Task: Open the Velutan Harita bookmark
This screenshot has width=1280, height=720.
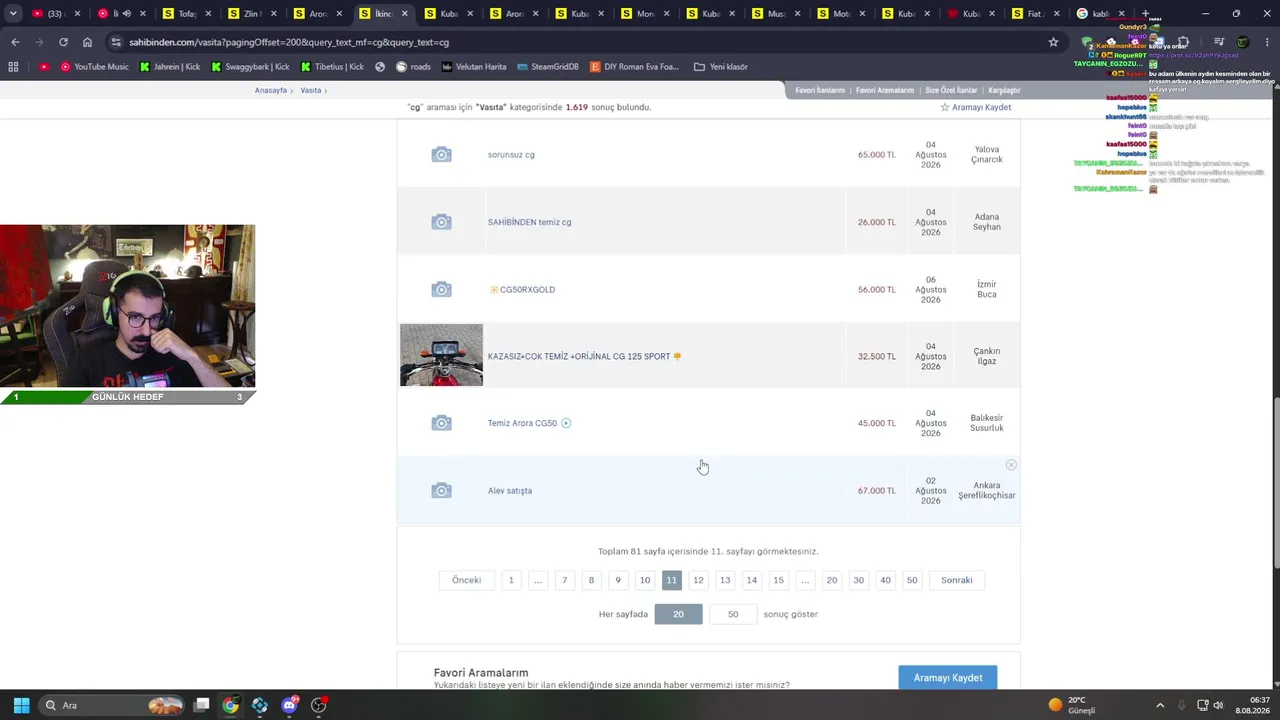Action: coord(474,67)
